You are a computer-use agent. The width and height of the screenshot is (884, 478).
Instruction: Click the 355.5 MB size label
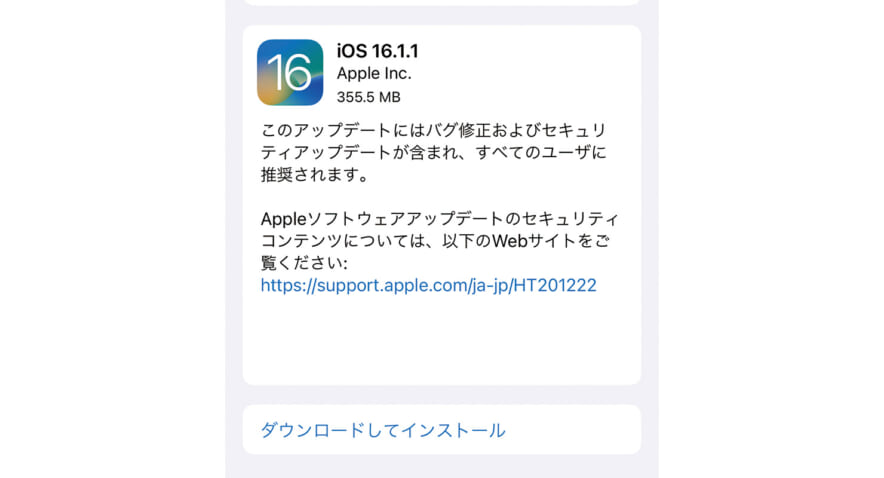[x=369, y=97]
